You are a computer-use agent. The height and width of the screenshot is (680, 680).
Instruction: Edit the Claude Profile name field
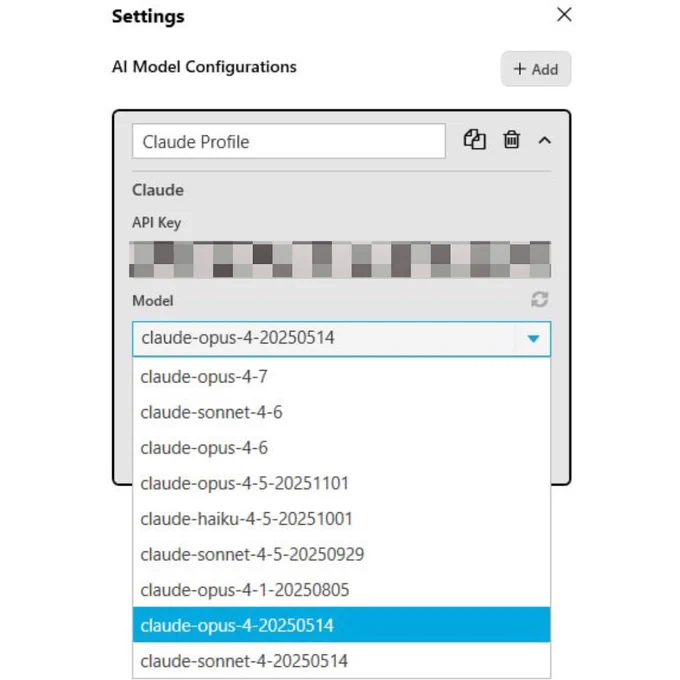[288, 141]
